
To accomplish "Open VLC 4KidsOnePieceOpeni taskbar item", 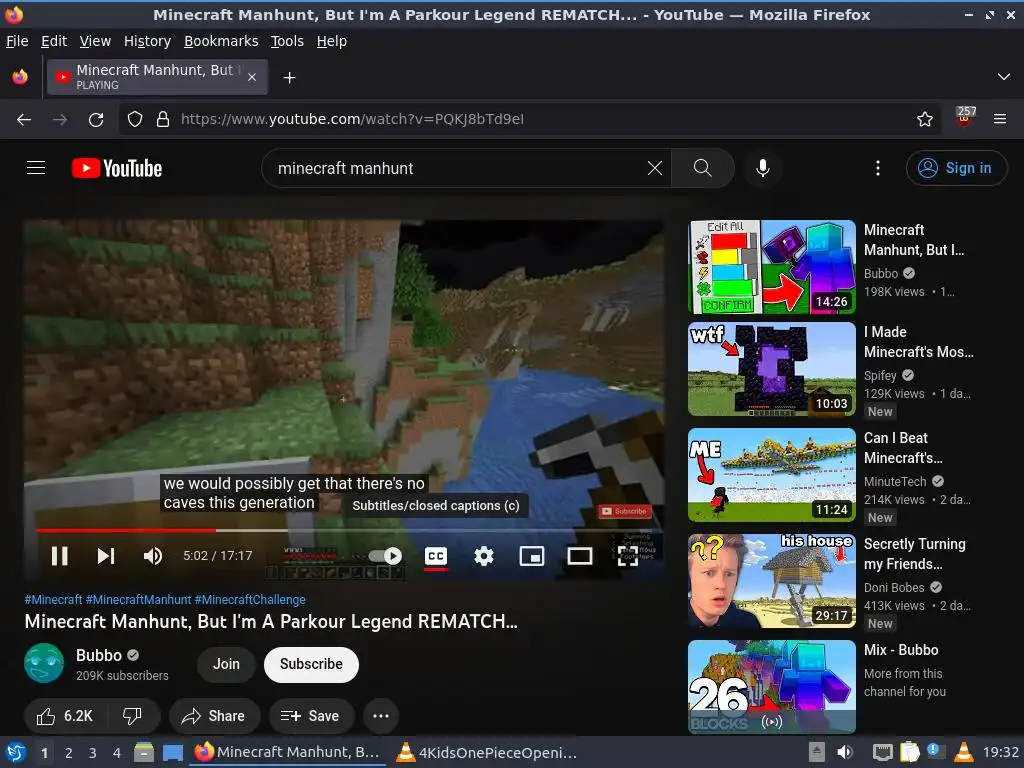I will [x=487, y=753].
